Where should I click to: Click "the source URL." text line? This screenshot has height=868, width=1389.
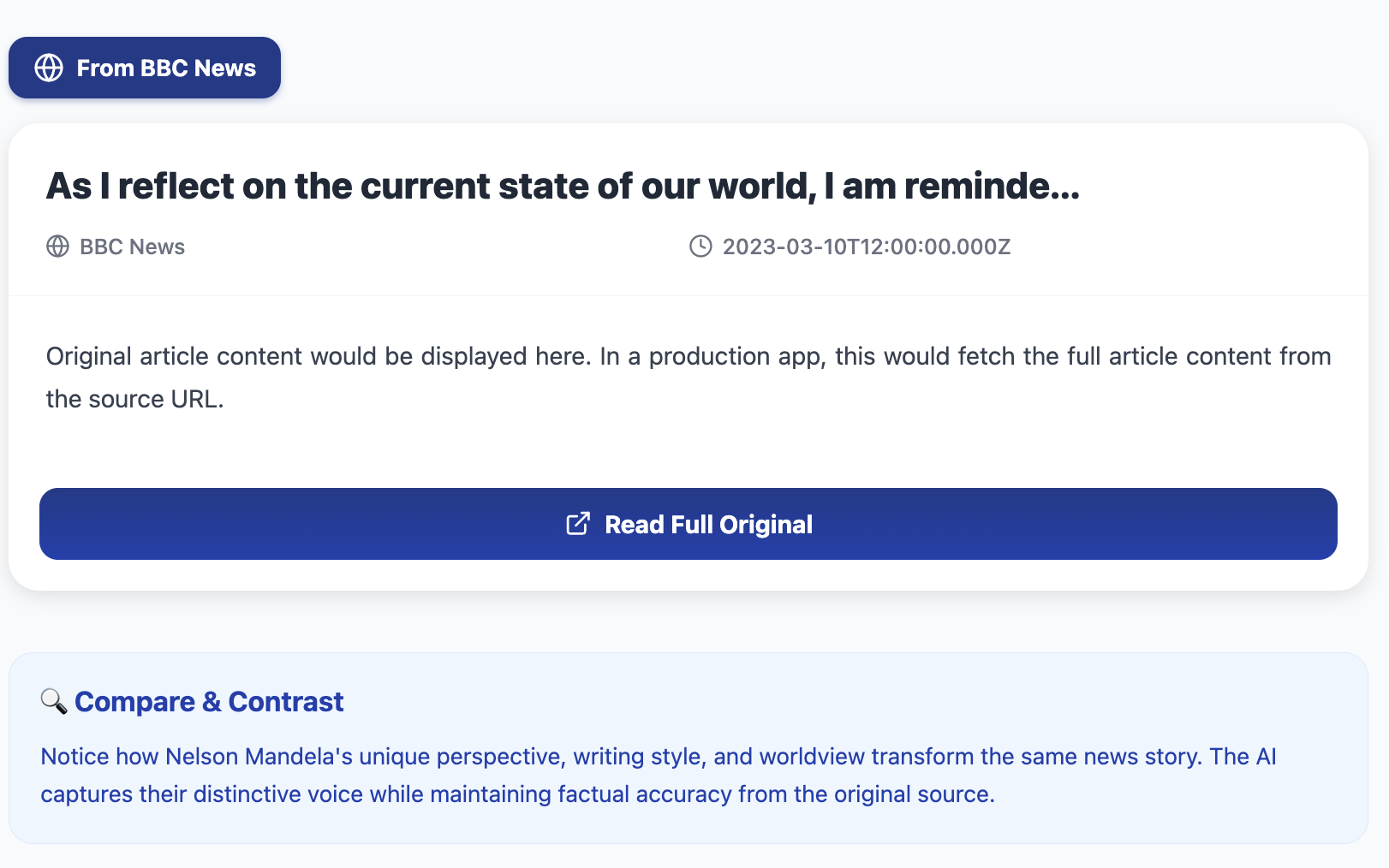134,399
